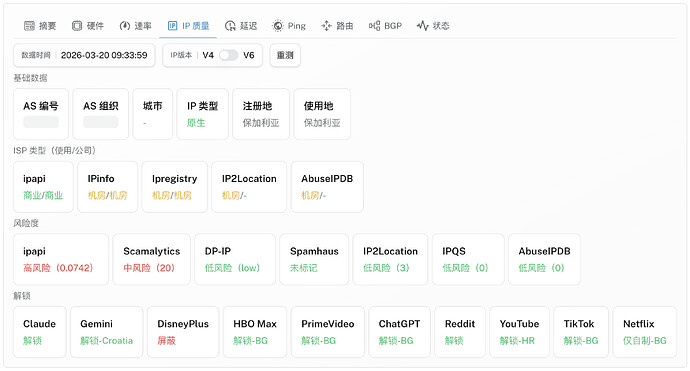Click the PrimeVideo 解锁-BG card
This screenshot has width=690, height=371.
tap(327, 332)
